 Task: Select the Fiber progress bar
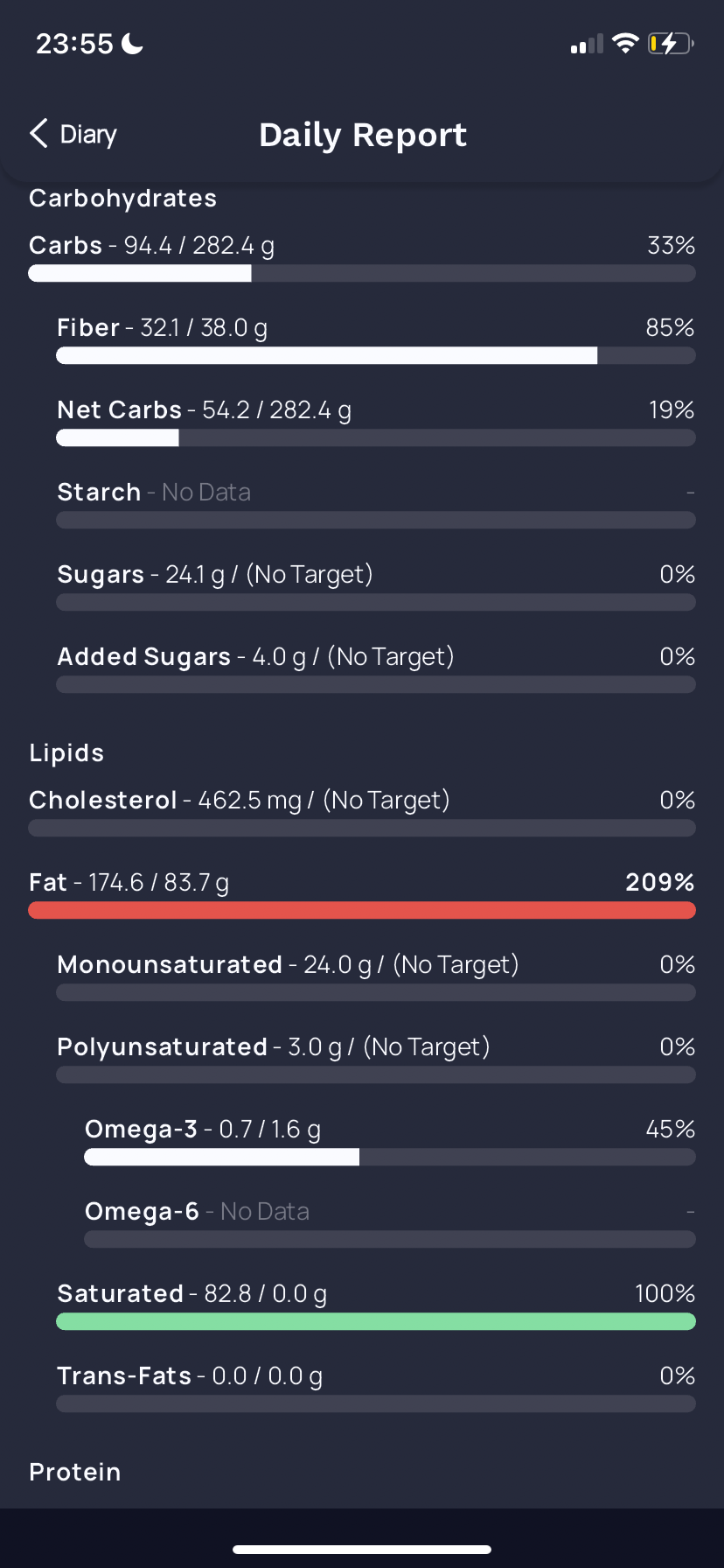coord(376,355)
